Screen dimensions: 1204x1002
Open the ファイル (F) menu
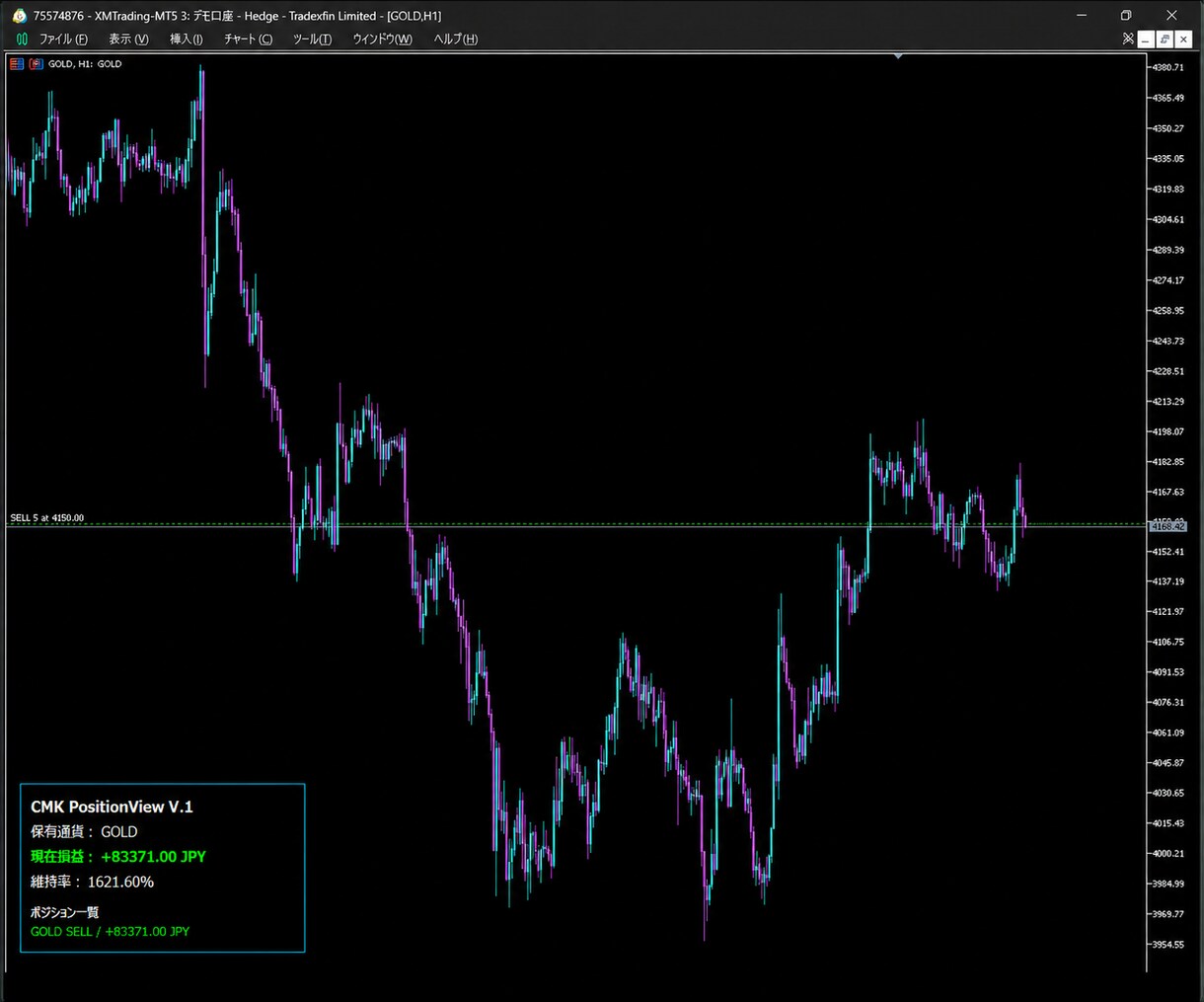coord(63,39)
